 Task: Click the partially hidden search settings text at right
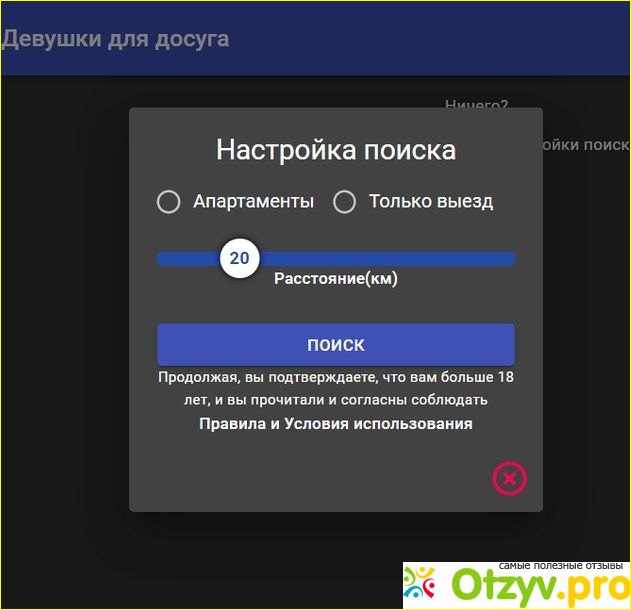click(x=585, y=145)
